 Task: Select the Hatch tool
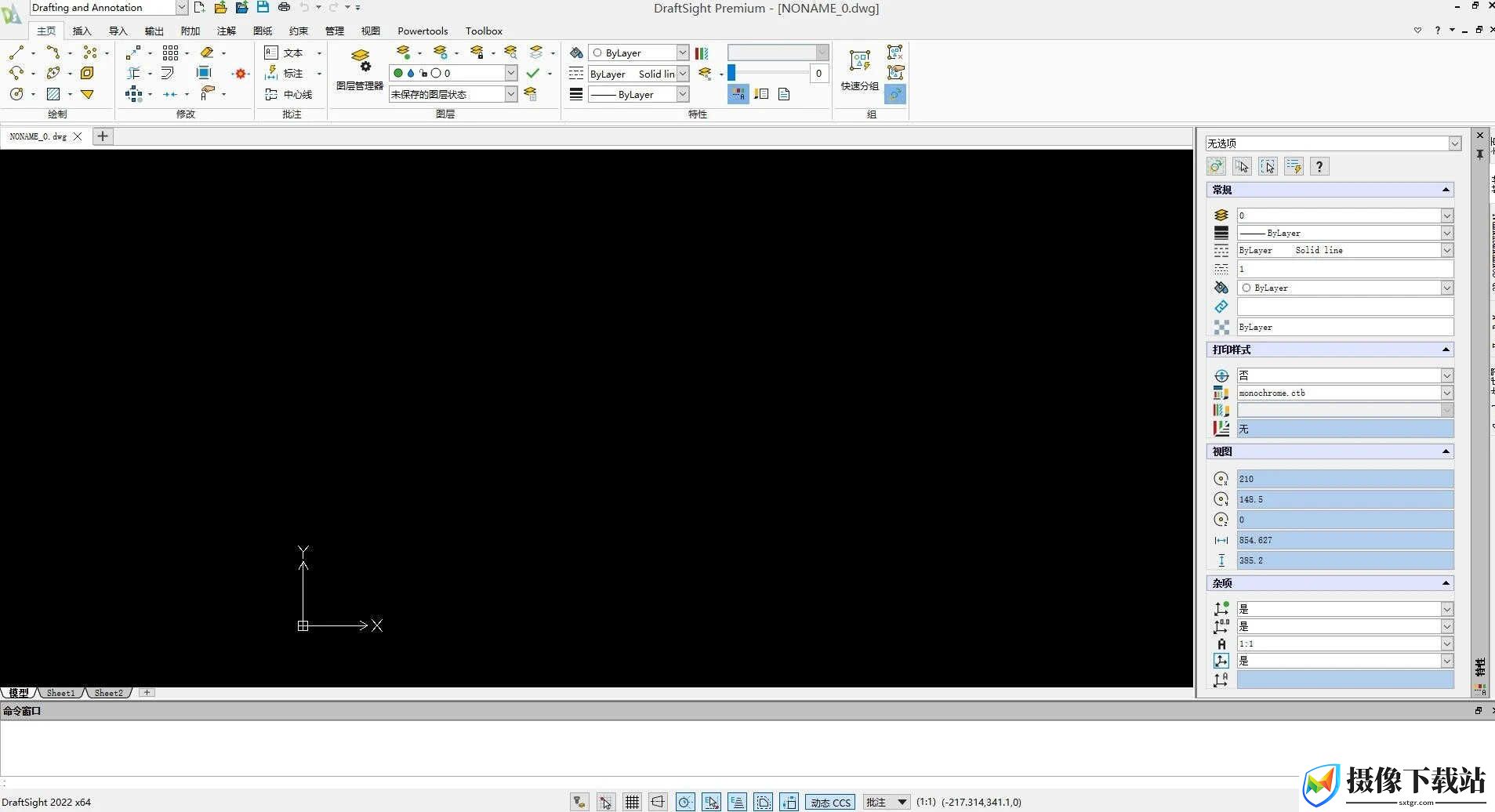coord(53,94)
